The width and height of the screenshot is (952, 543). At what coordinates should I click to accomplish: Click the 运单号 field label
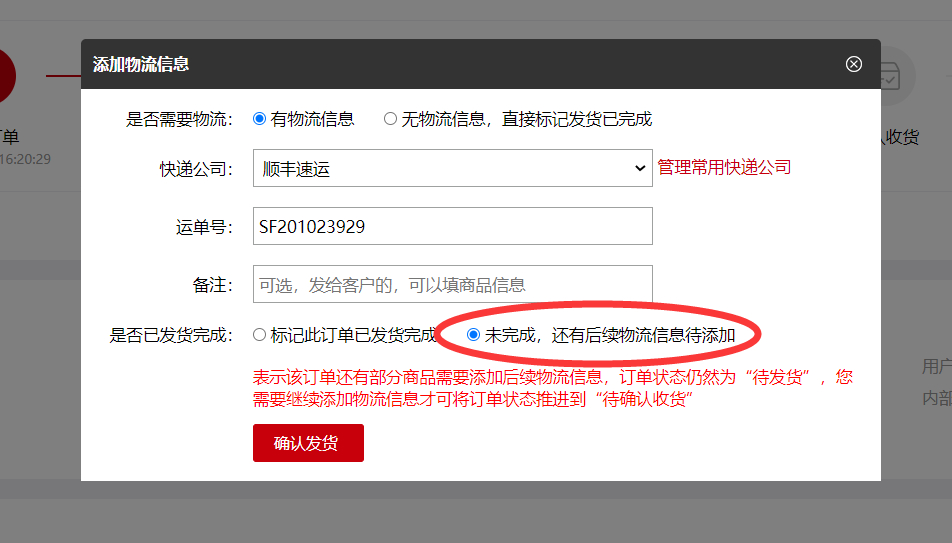204,227
